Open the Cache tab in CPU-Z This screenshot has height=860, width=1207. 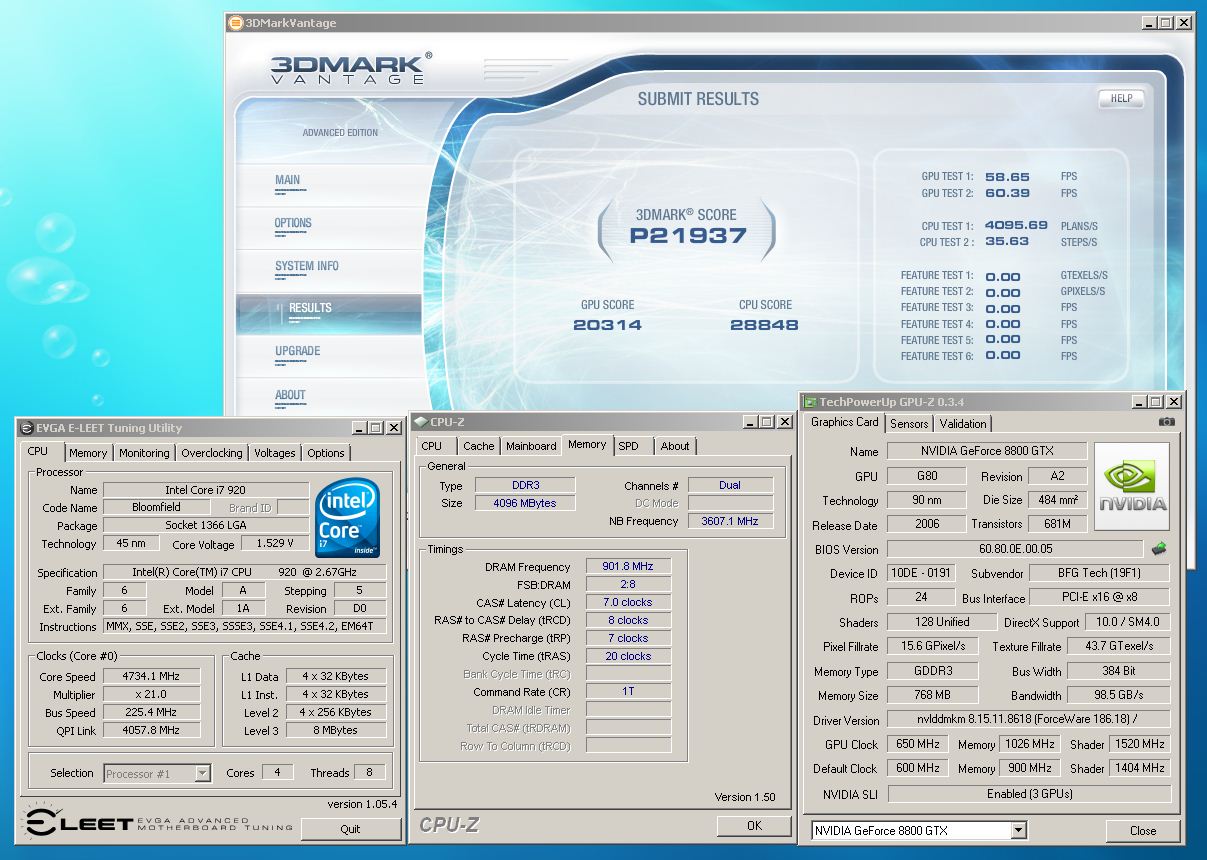[478, 446]
